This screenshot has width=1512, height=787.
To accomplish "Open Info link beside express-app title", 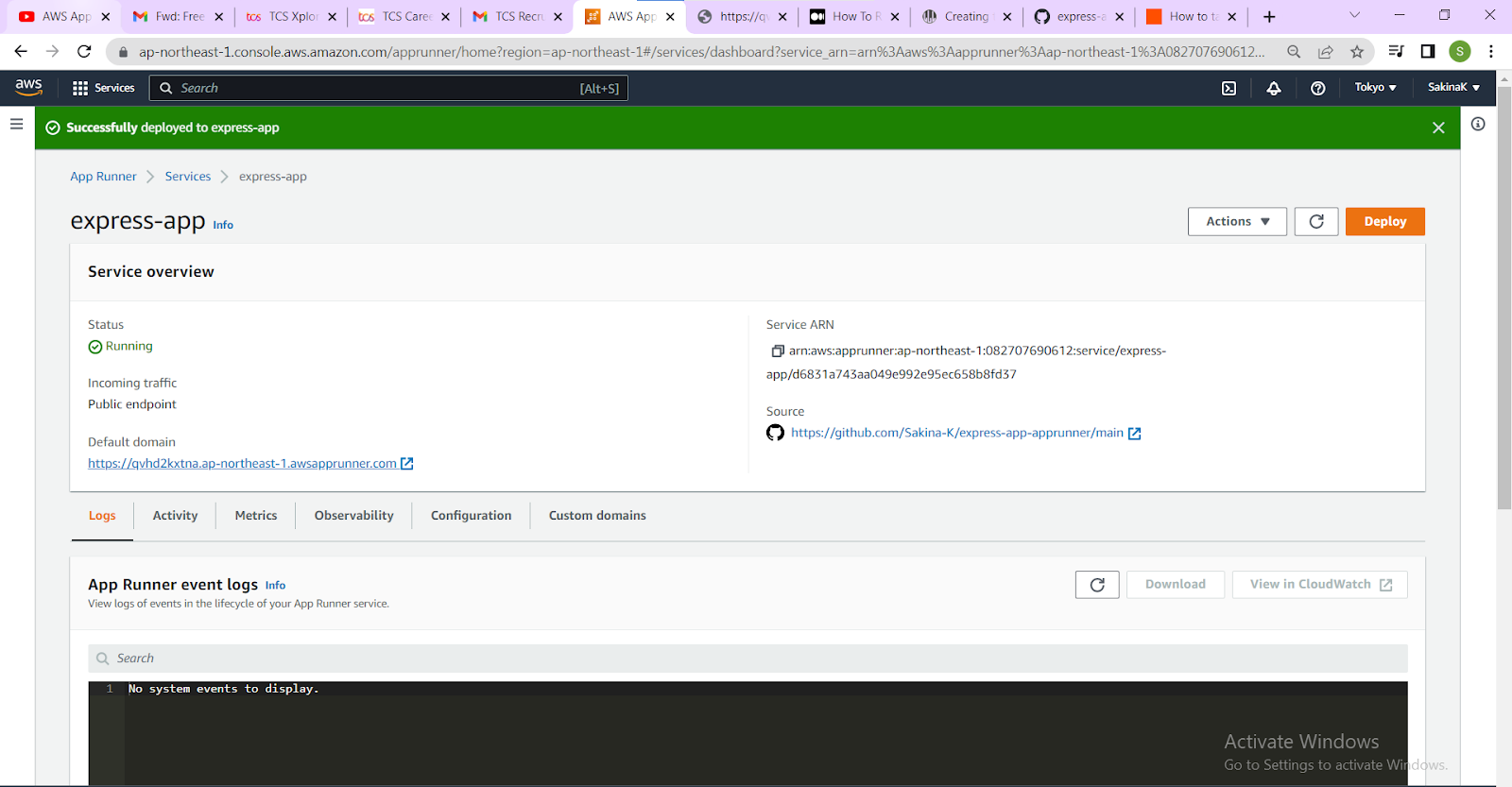I will pyautogui.click(x=223, y=225).
